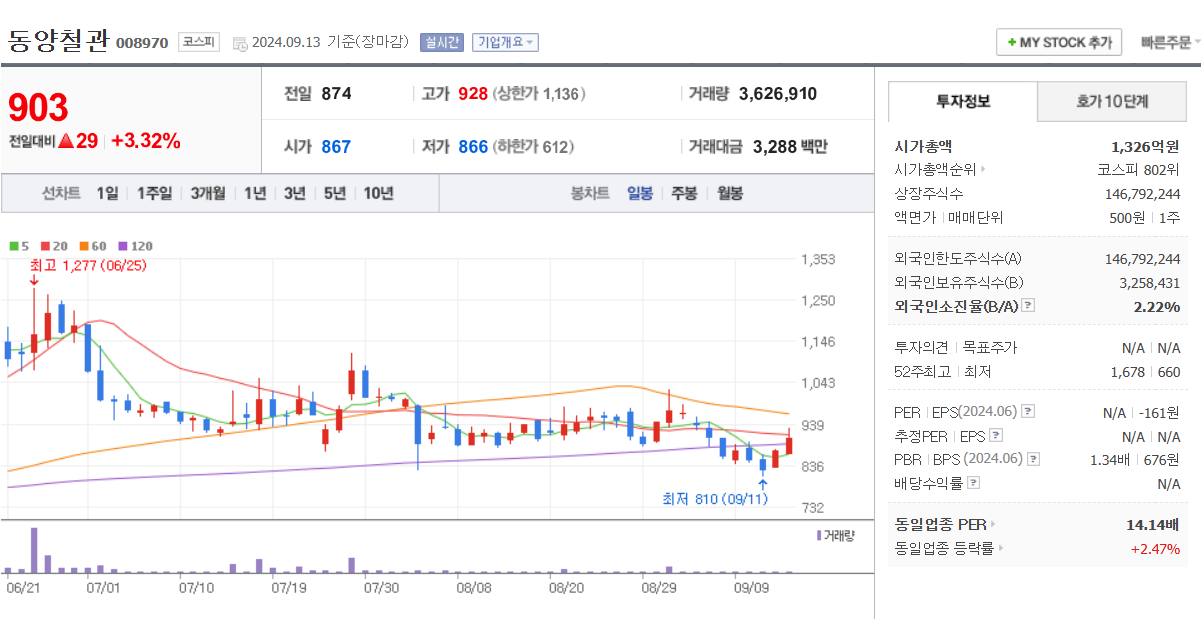Click the 3,258,431 foreign holdings value
This screenshot has width=1201, height=619.
[1149, 283]
